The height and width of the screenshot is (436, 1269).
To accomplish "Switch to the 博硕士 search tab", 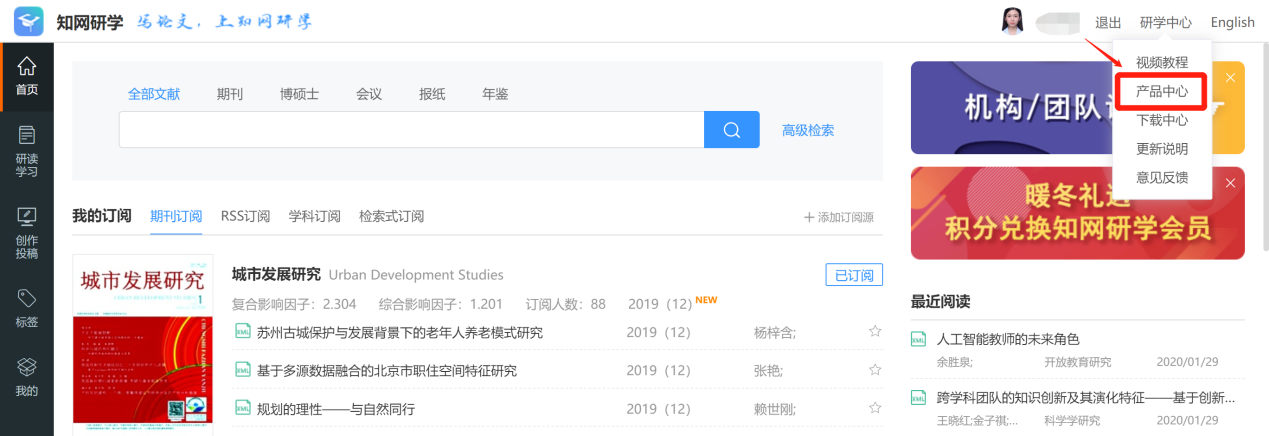I will (299, 94).
